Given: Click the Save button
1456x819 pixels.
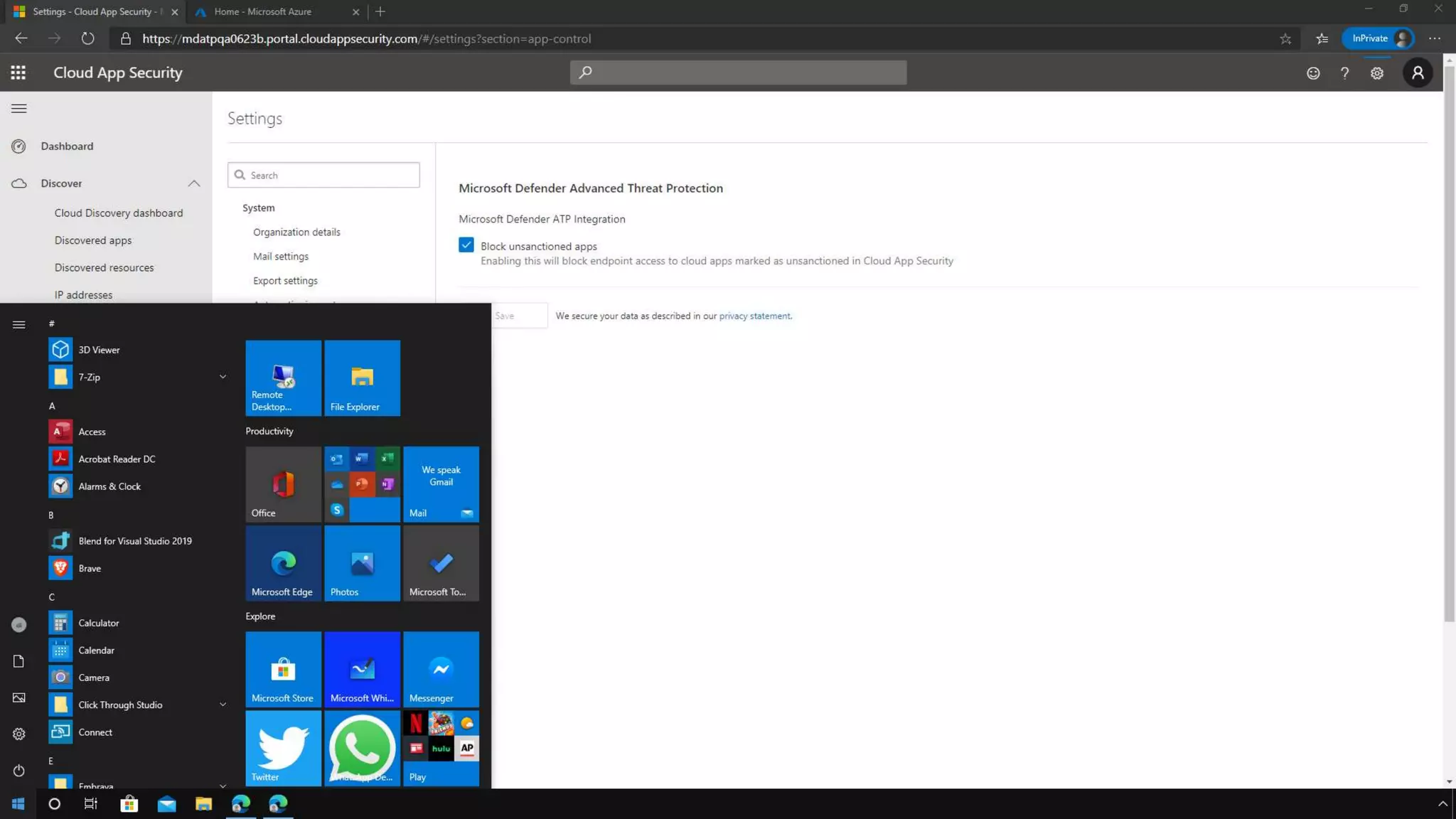Looking at the screenshot, I should (518, 316).
